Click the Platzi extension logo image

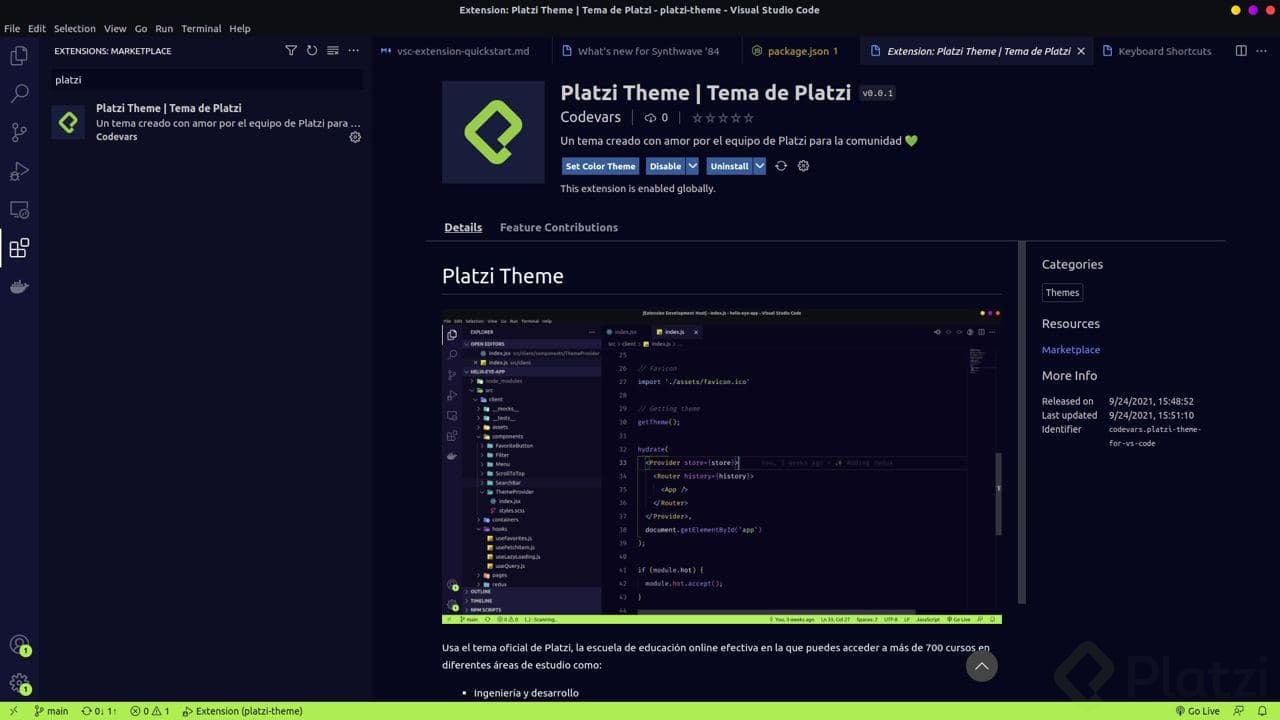[x=493, y=132]
